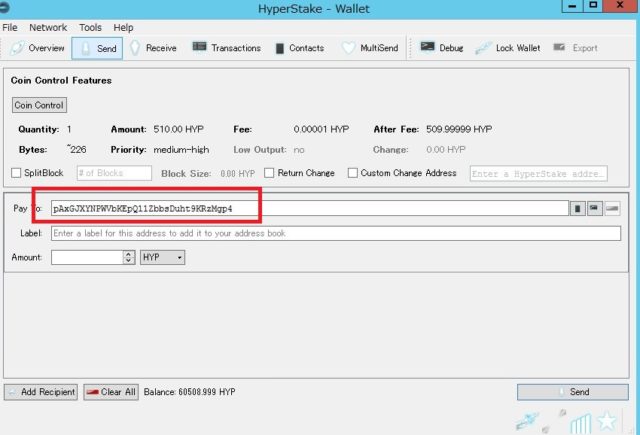640x435 pixels.
Task: Click the medium-high priority value
Action: coord(181,150)
